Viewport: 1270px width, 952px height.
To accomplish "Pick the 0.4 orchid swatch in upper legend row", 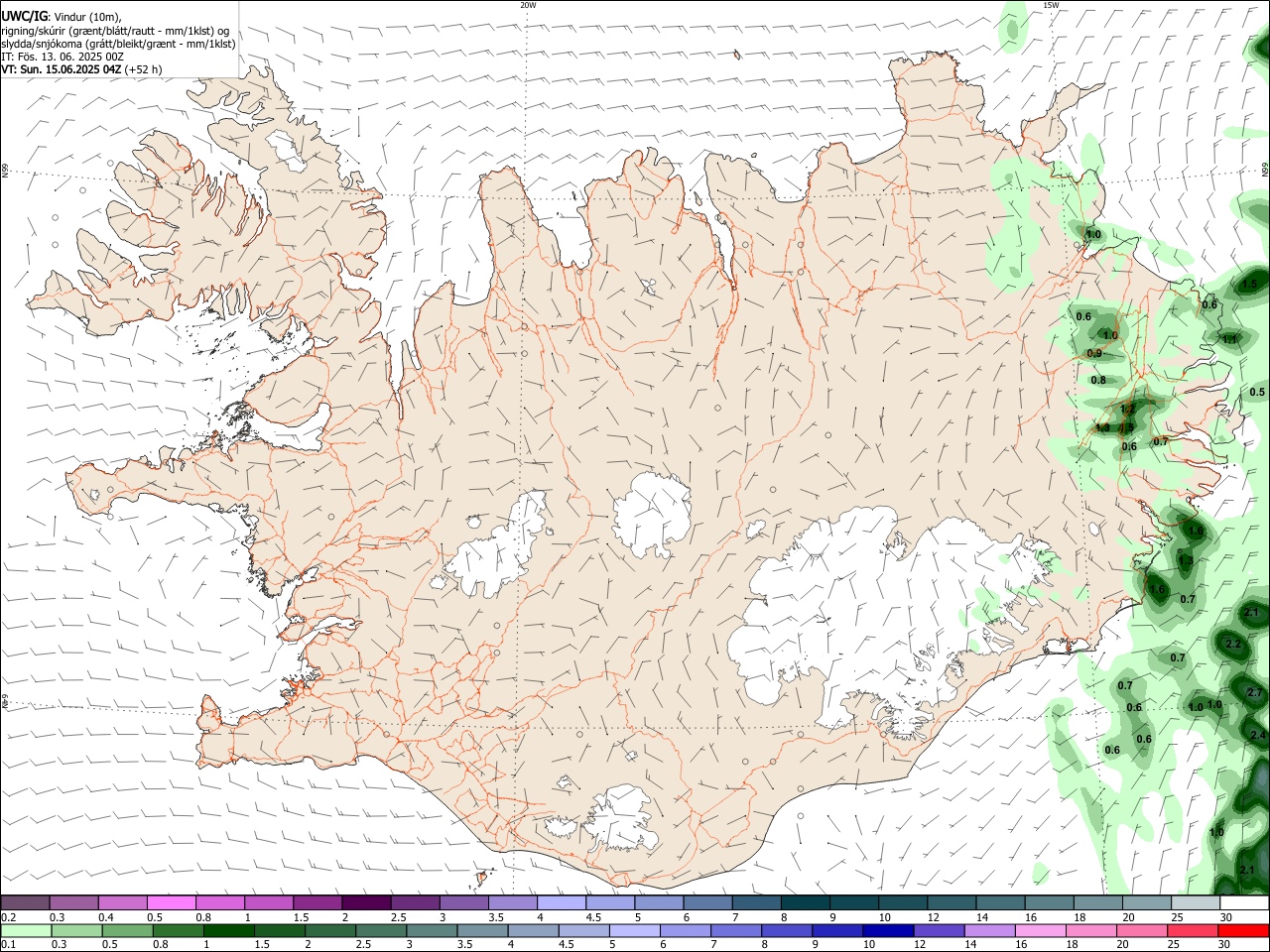I will click(122, 902).
